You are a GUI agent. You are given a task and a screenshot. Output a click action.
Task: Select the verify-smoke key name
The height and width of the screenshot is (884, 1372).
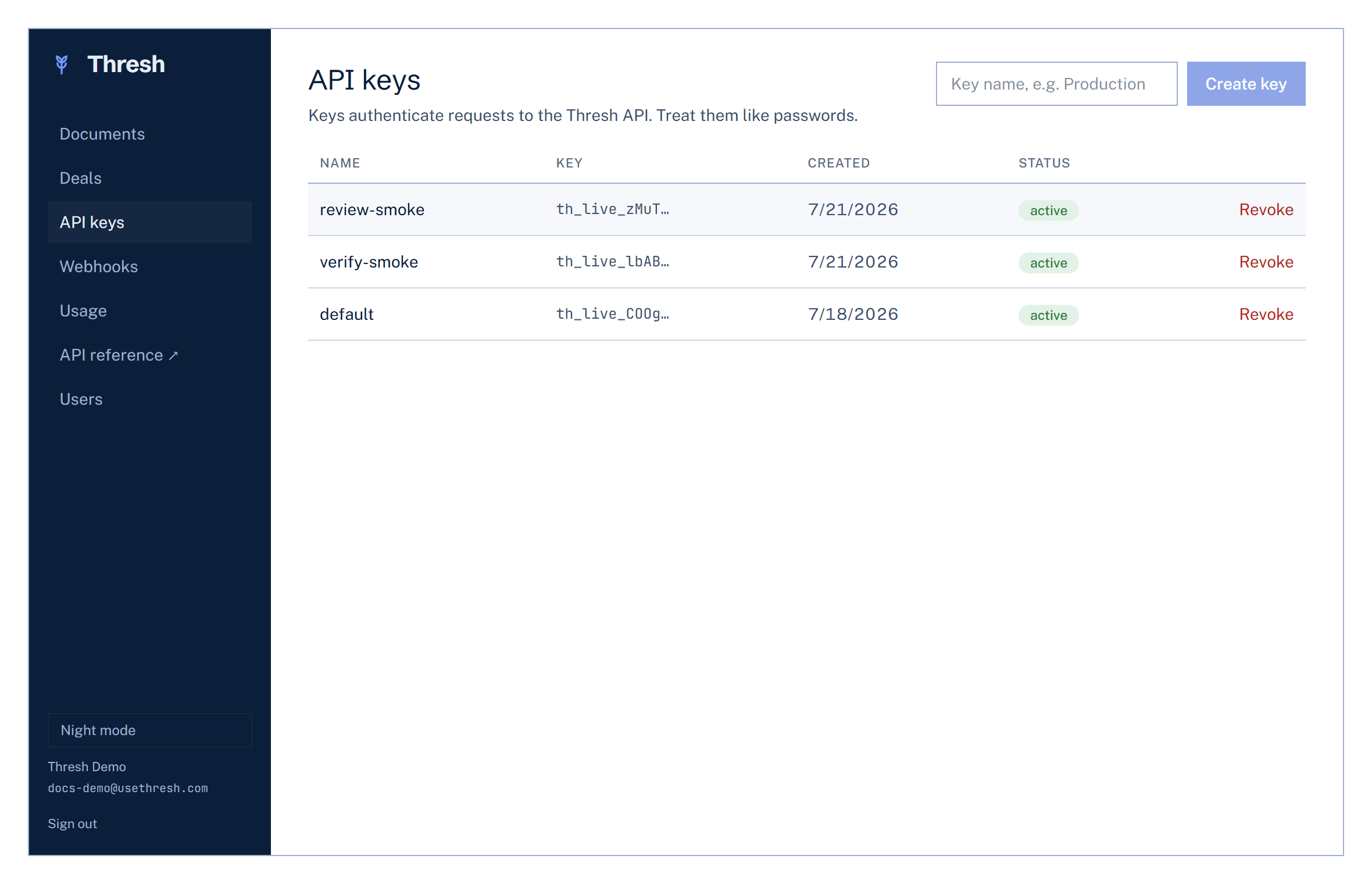(369, 262)
